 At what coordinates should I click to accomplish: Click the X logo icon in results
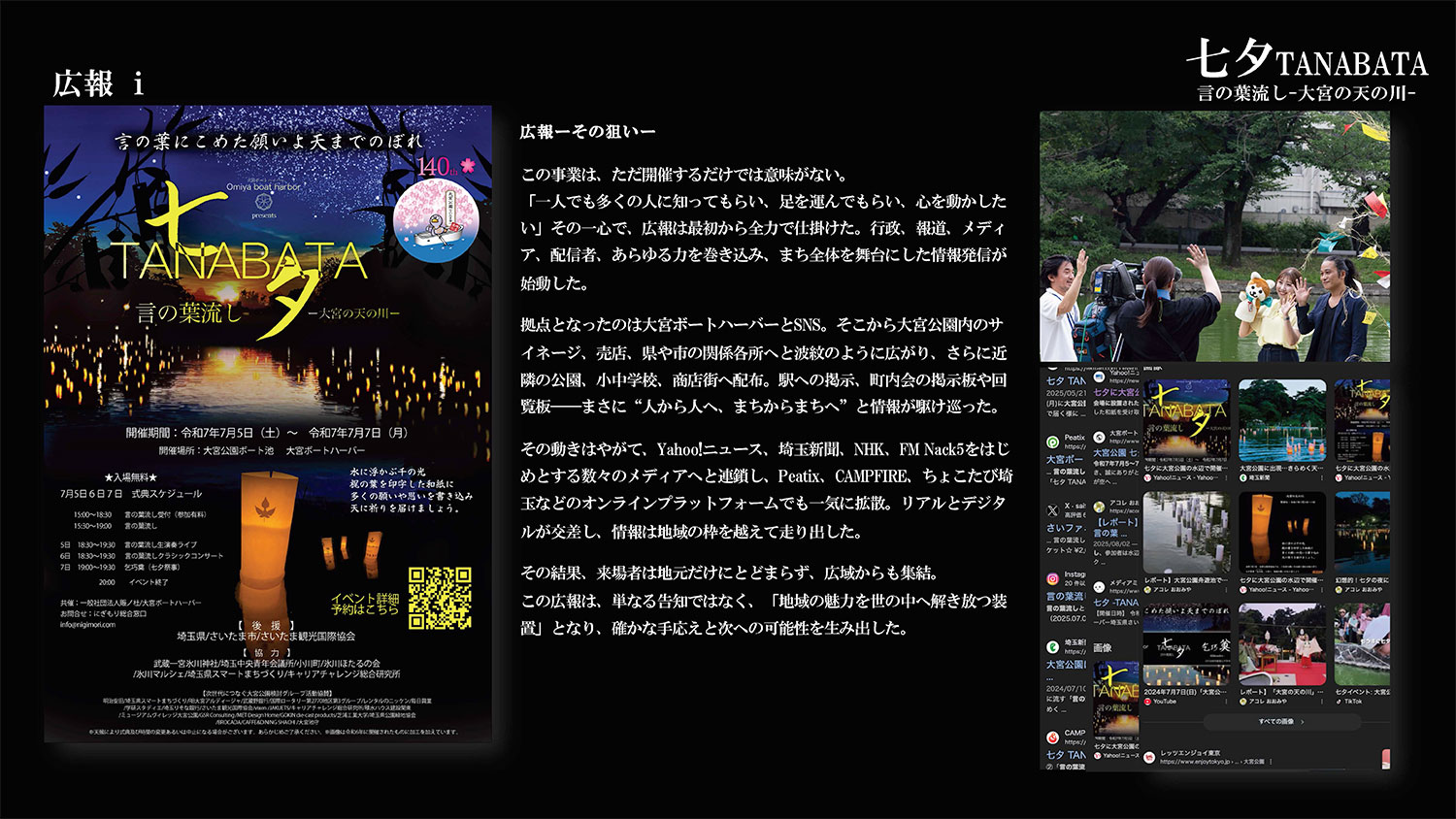pos(1051,510)
